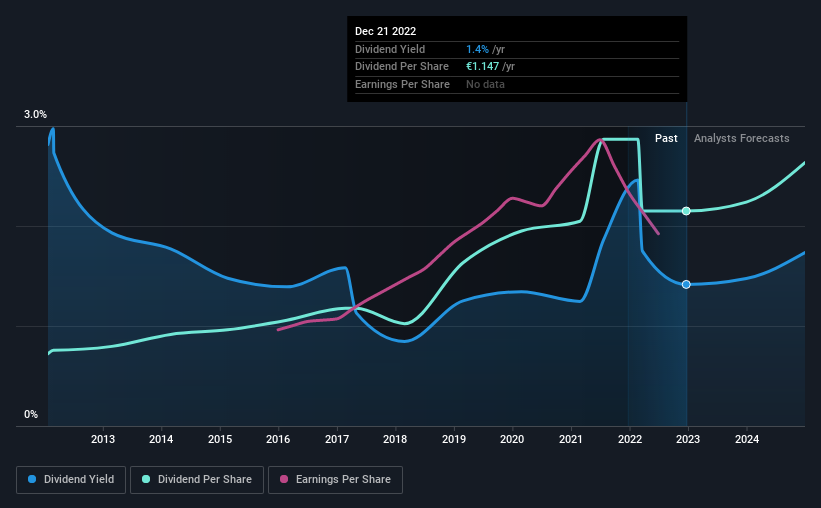821x508 pixels.
Task: Toggle the Dividend Yield legend series
Action: coord(71,480)
